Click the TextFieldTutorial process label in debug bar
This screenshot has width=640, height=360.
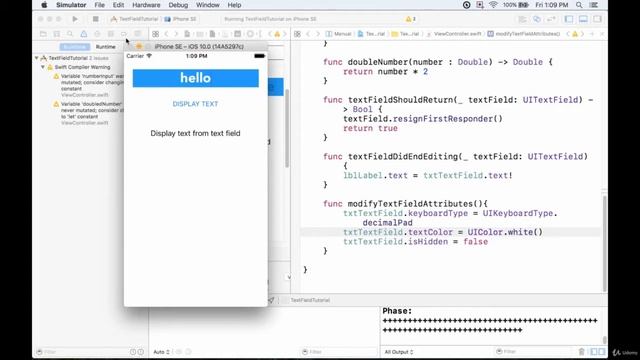[310, 300]
